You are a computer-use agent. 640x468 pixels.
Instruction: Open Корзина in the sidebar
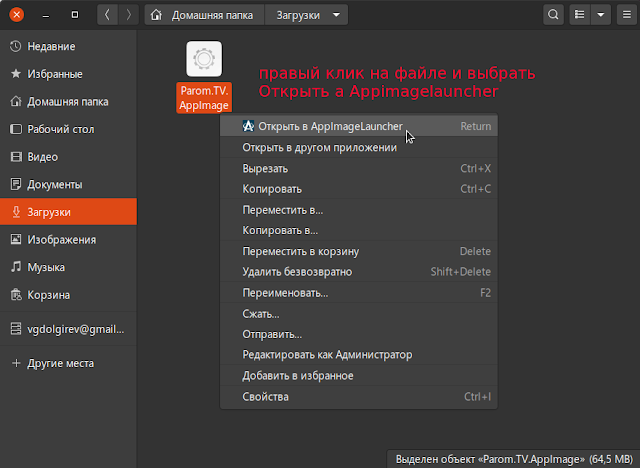(69, 295)
